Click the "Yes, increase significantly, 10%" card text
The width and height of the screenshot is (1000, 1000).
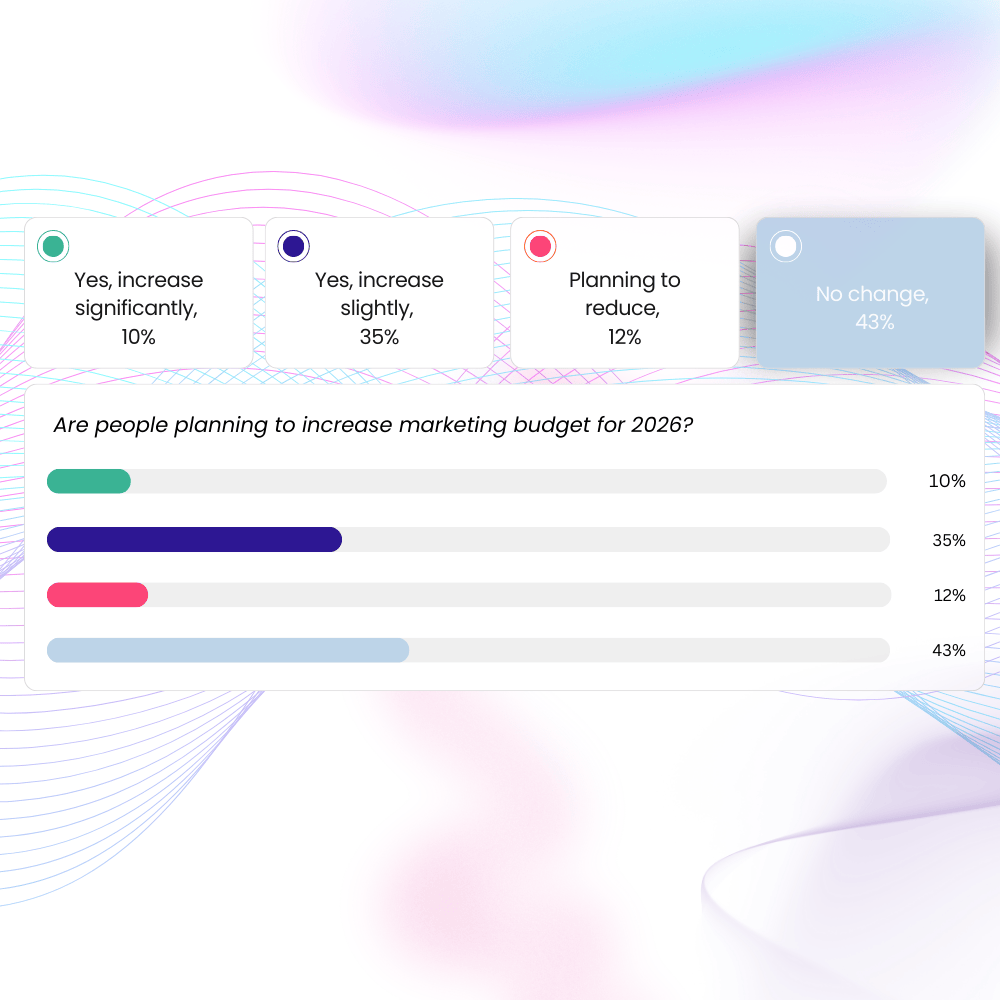(139, 308)
